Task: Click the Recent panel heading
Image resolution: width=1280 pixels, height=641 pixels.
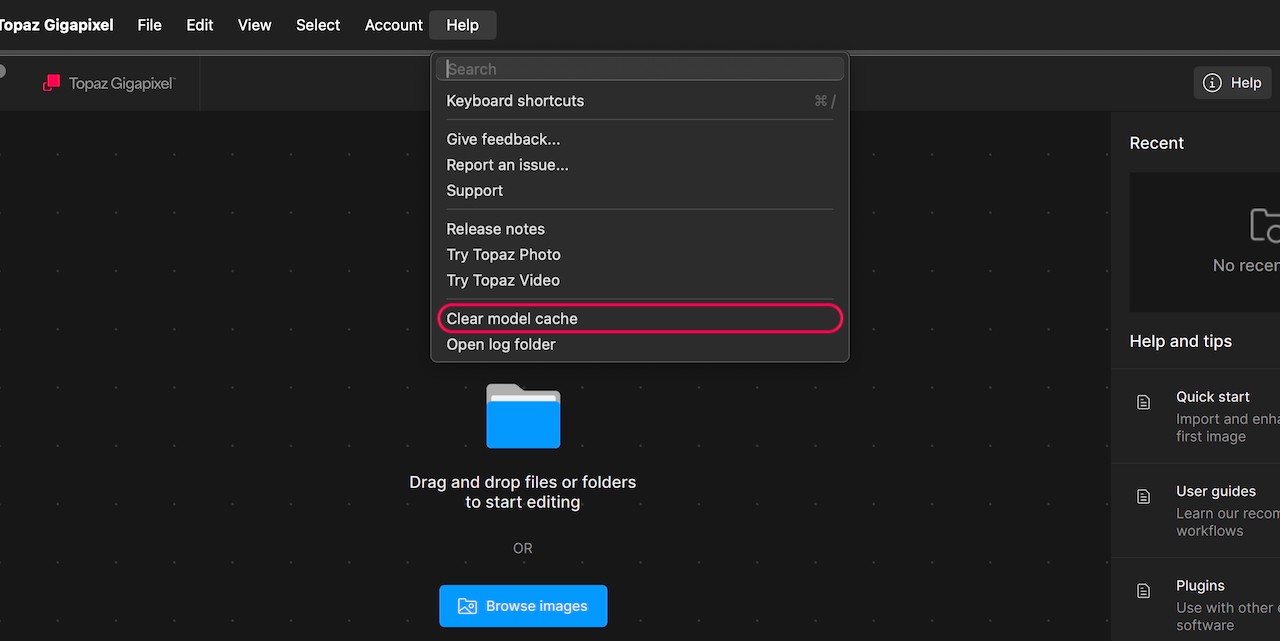Action: point(1156,143)
